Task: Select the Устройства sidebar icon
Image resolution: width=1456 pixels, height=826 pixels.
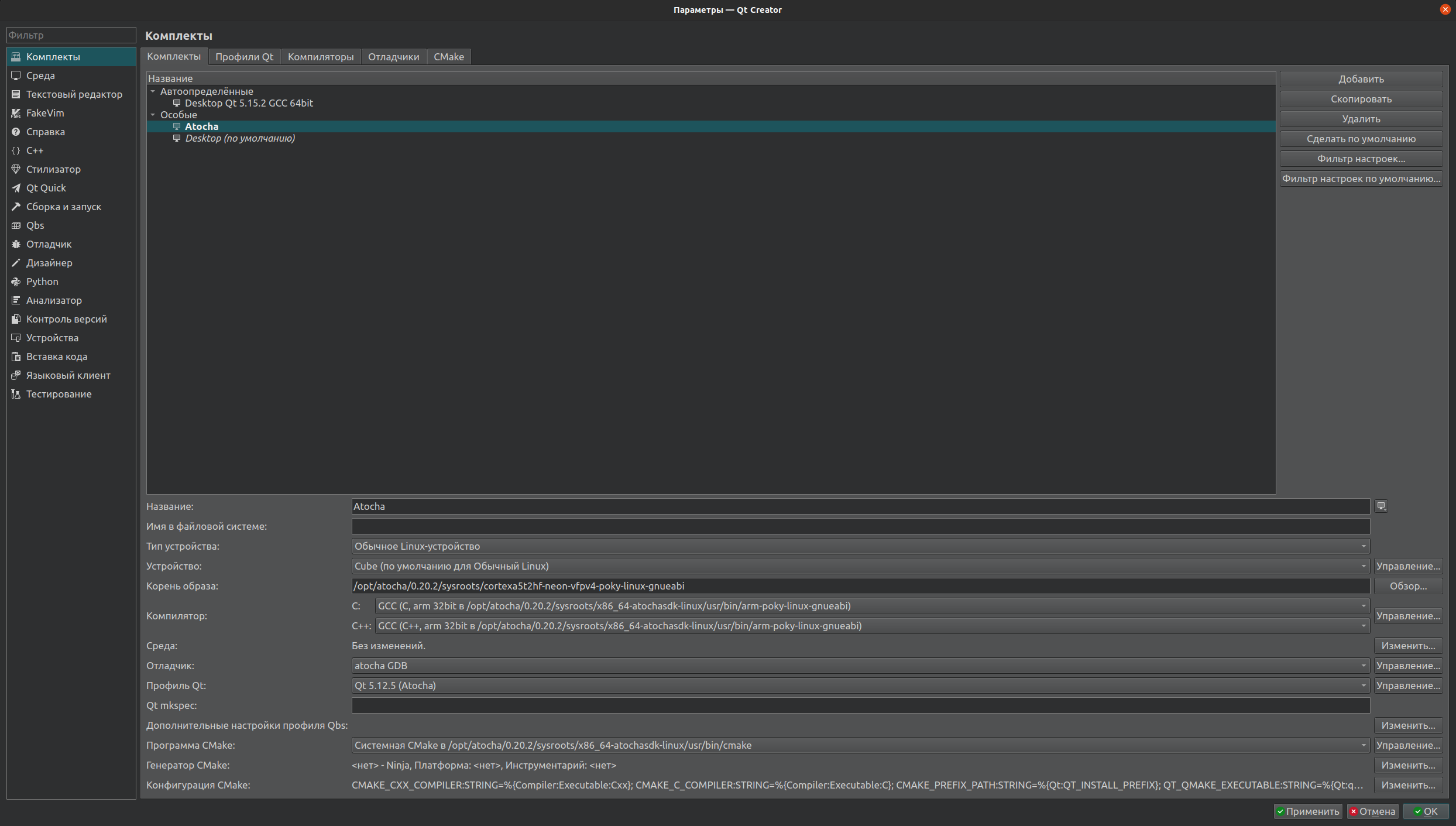Action: [16, 338]
